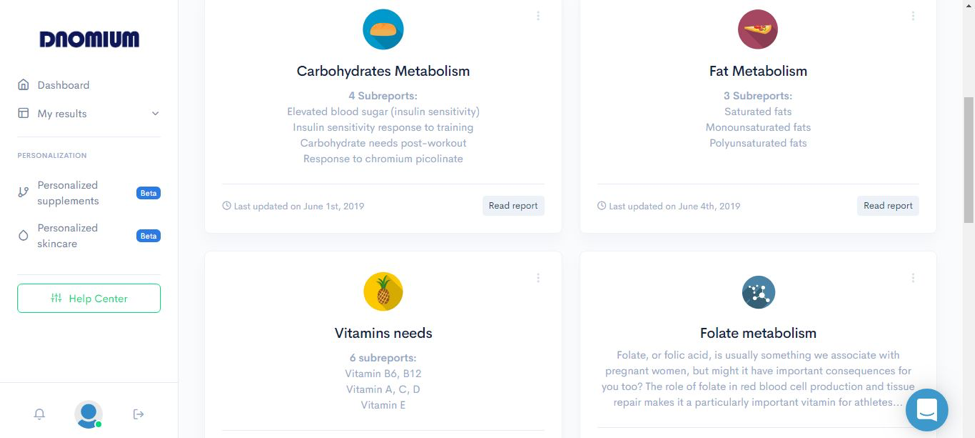Screen dimensions: 975x438
Task: Click the logout arrow icon
Action: click(139, 414)
